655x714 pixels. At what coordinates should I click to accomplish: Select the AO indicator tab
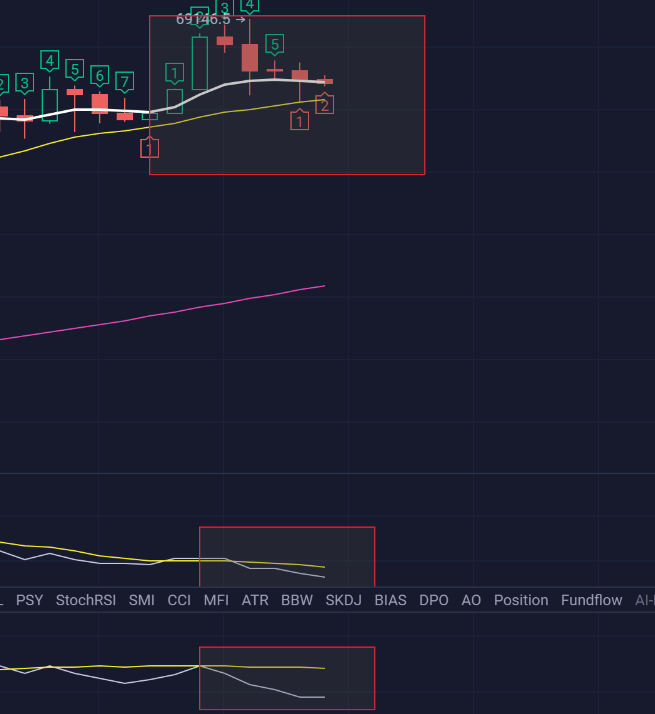point(471,600)
